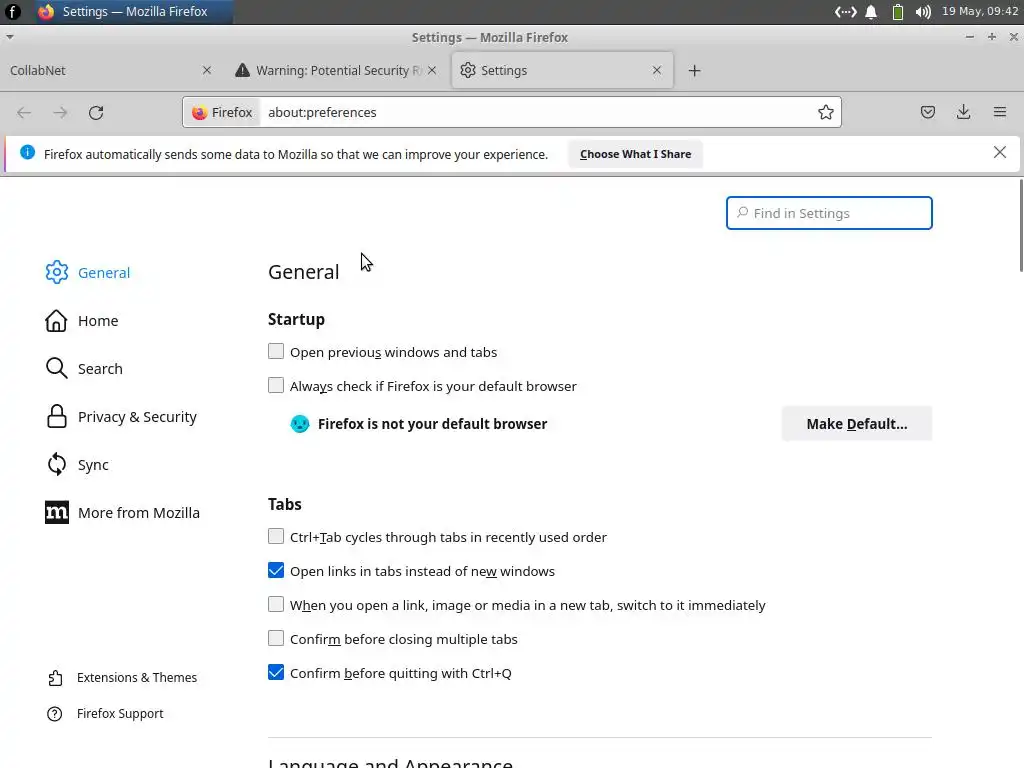This screenshot has height=768, width=1024.
Task: Open the system volume icon
Action: click(923, 12)
